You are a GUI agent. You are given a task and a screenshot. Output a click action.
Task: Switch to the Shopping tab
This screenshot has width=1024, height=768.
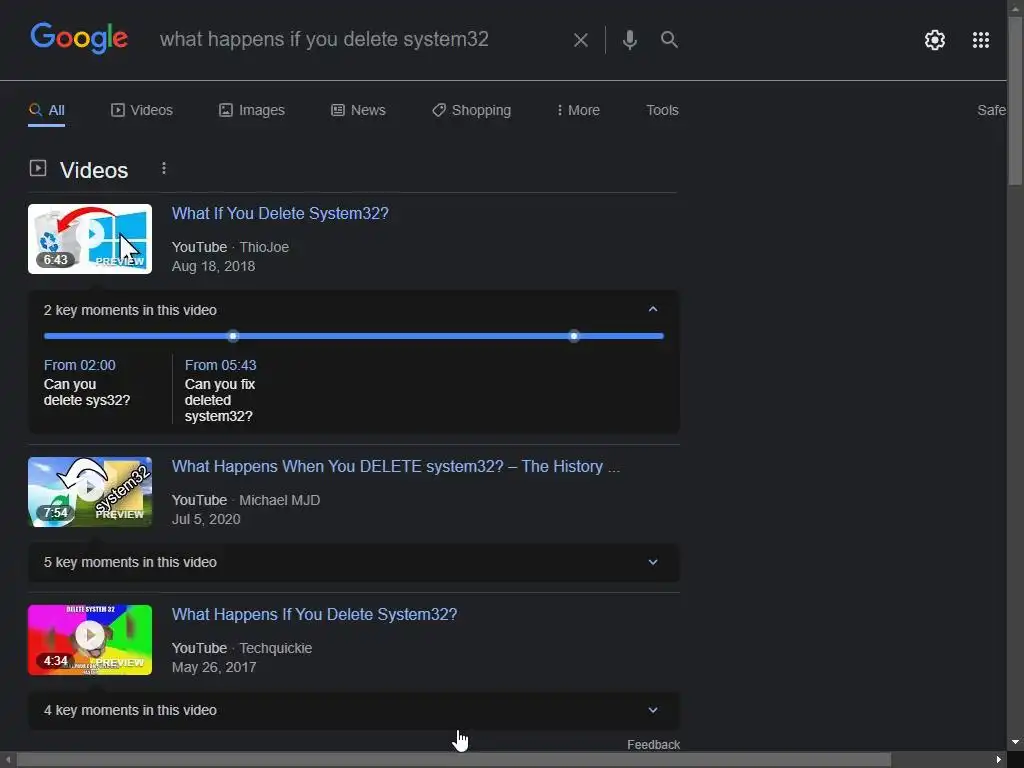471,110
